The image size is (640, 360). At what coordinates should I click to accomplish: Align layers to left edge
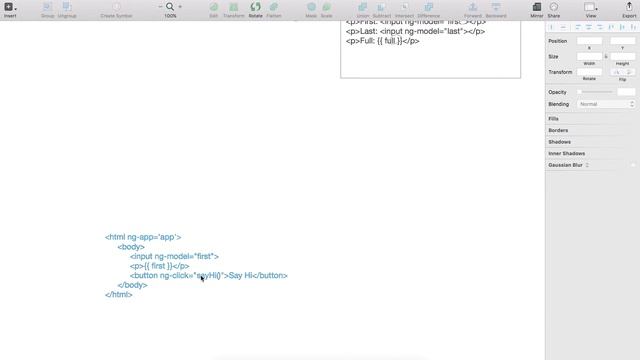pyautogui.click(x=578, y=27)
